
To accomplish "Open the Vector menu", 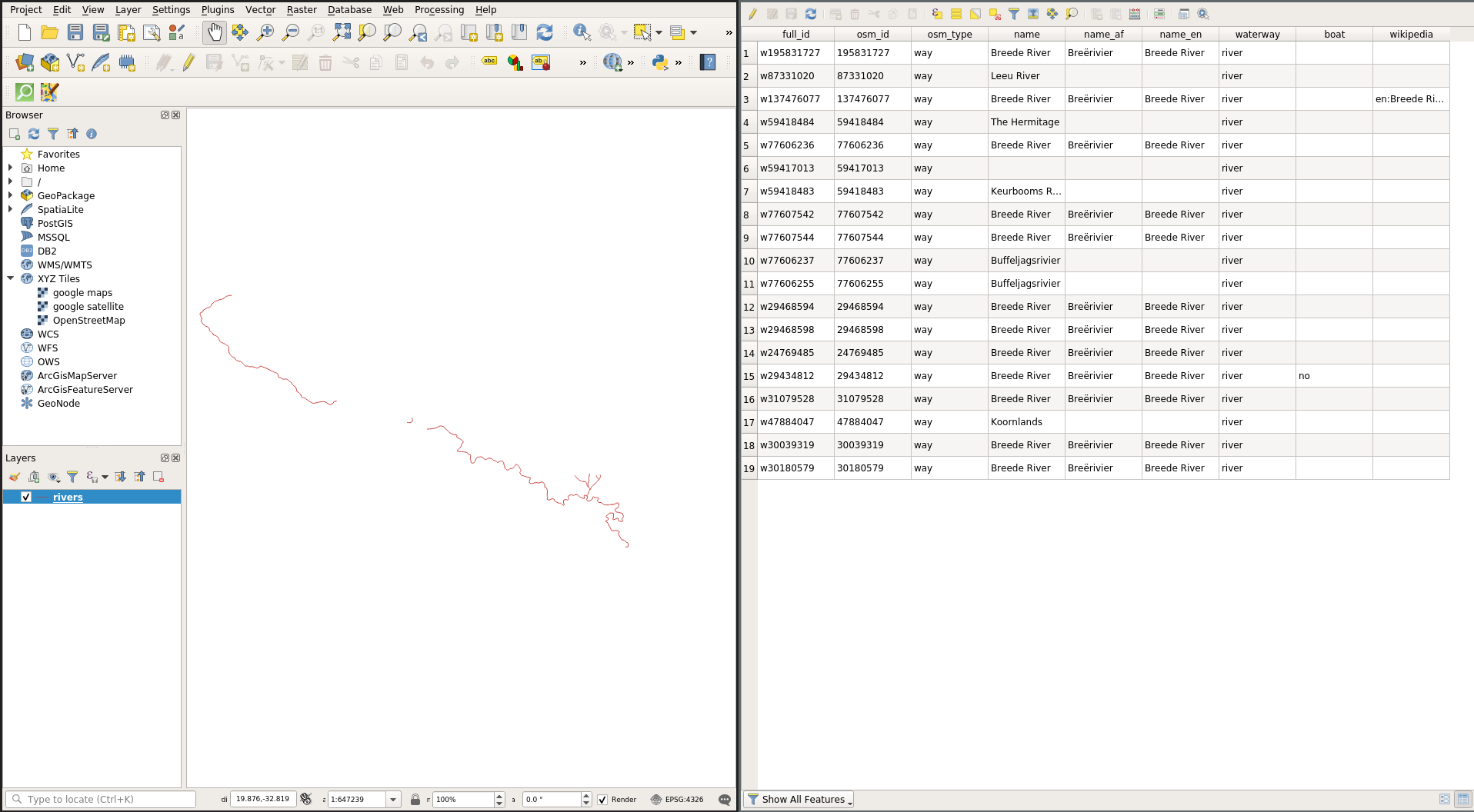I will pyautogui.click(x=260, y=10).
